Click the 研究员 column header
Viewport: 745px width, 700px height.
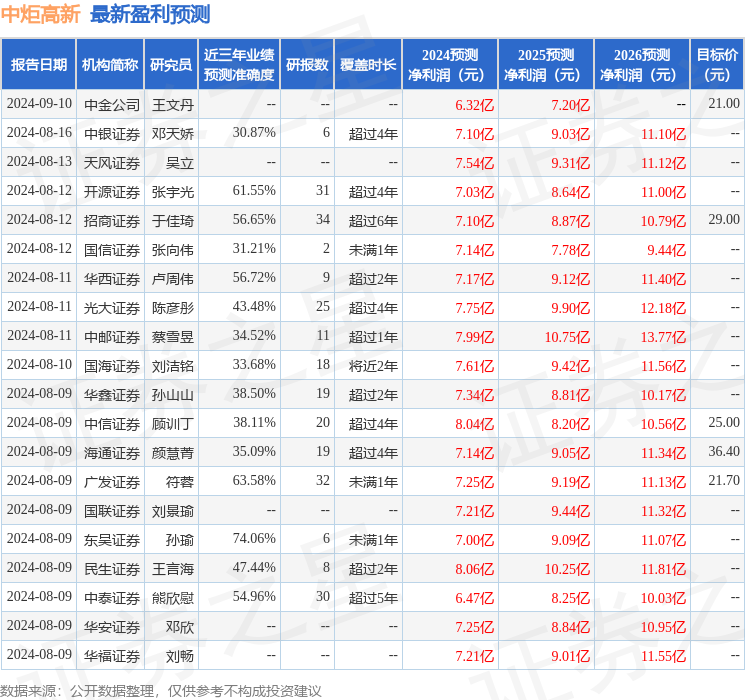(171, 65)
